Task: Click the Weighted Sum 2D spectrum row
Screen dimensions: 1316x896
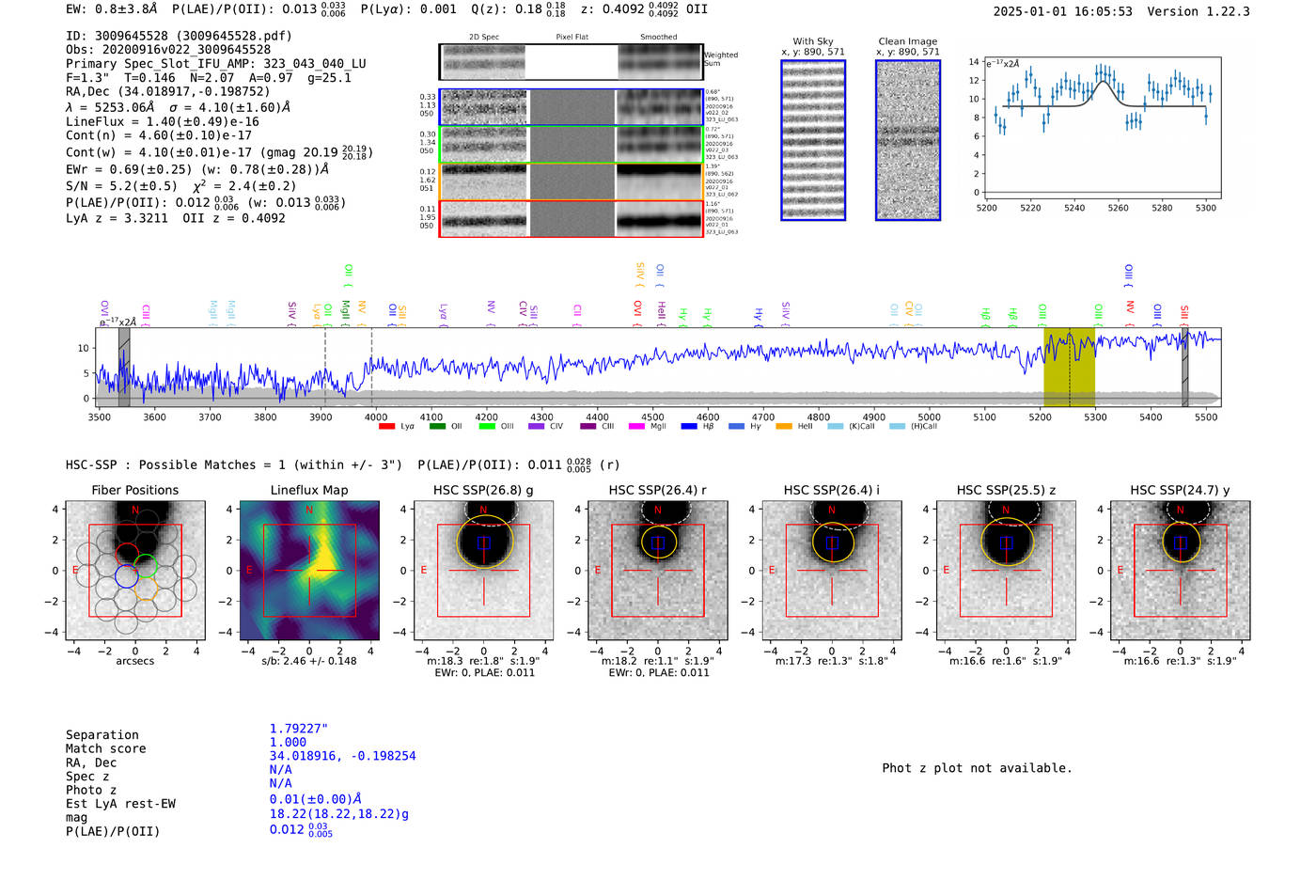Action: coord(572,62)
